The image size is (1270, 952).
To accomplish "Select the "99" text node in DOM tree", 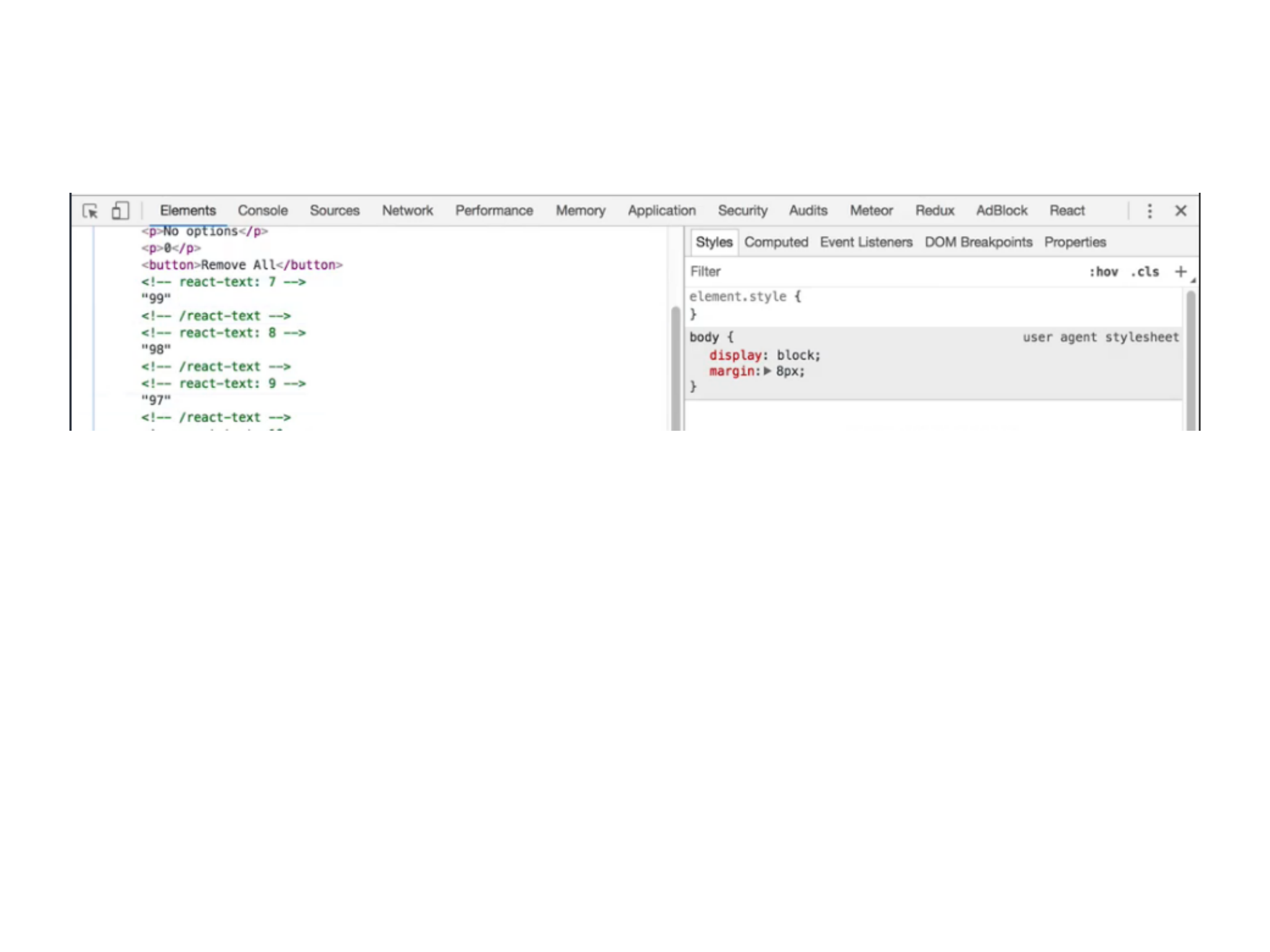I will point(156,299).
